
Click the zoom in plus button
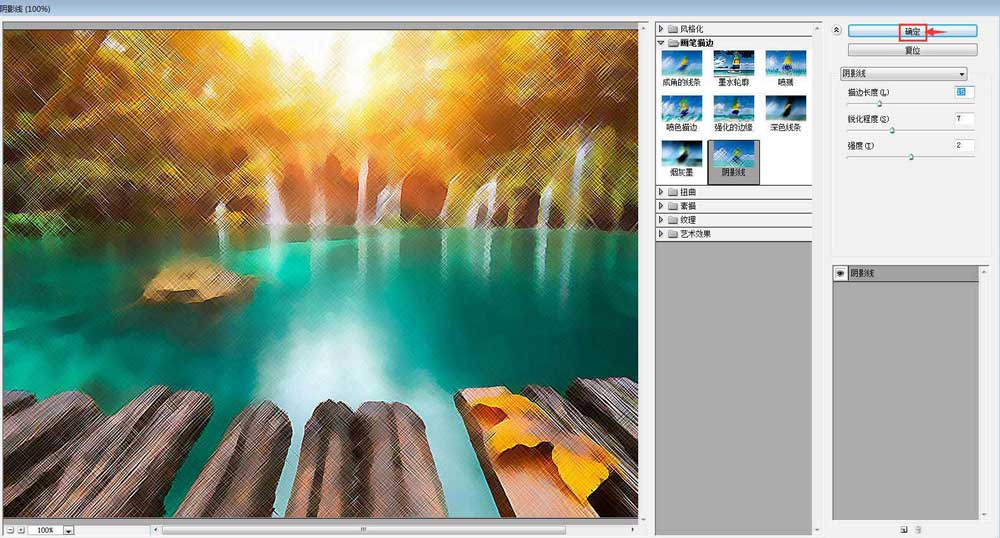[x=21, y=530]
